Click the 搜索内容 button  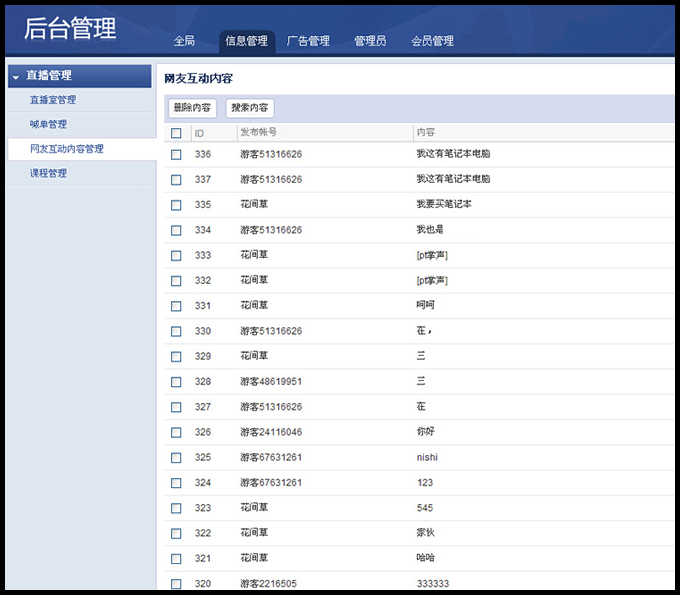tap(250, 108)
